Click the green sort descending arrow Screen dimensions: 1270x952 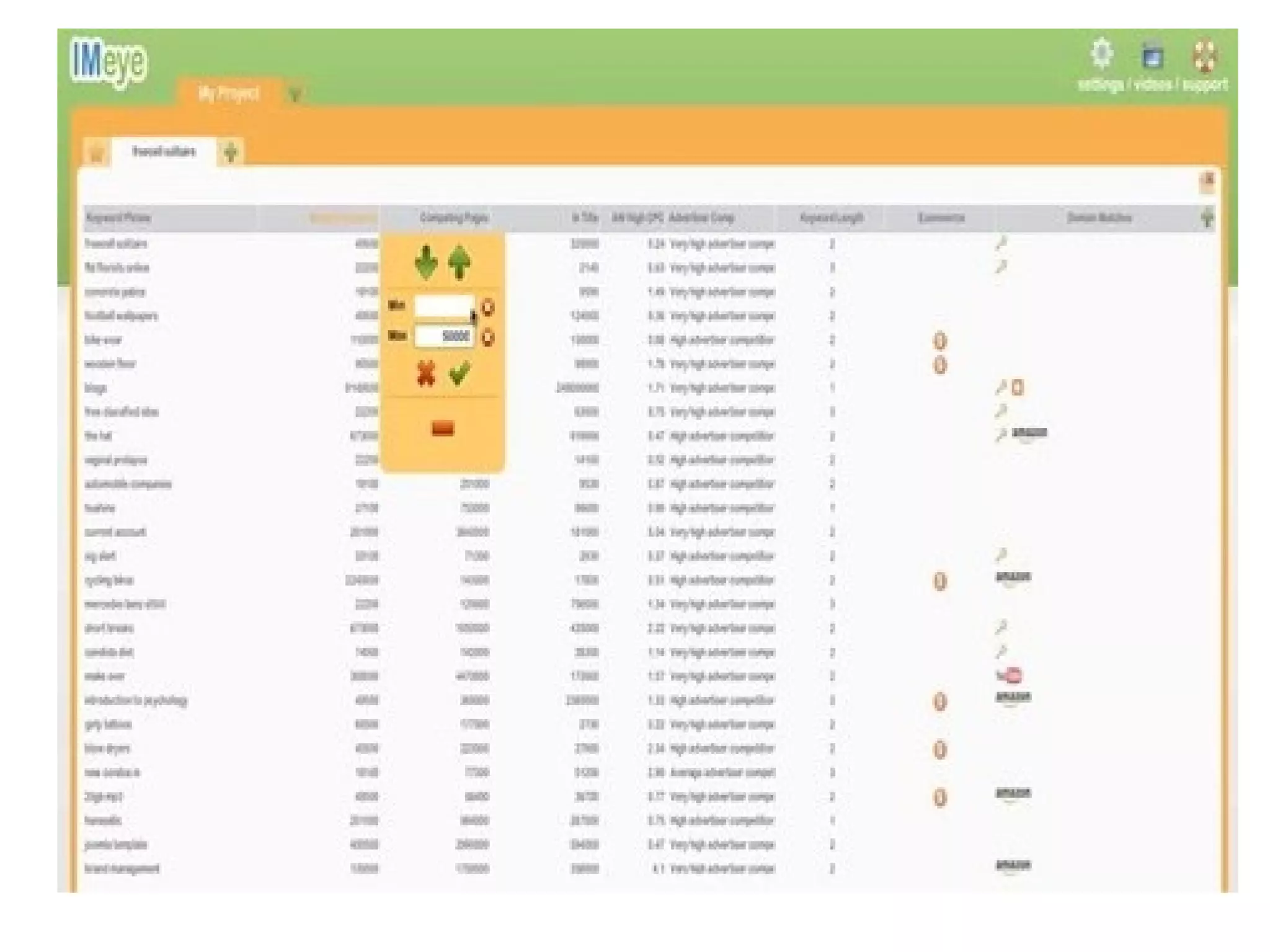[x=425, y=263]
